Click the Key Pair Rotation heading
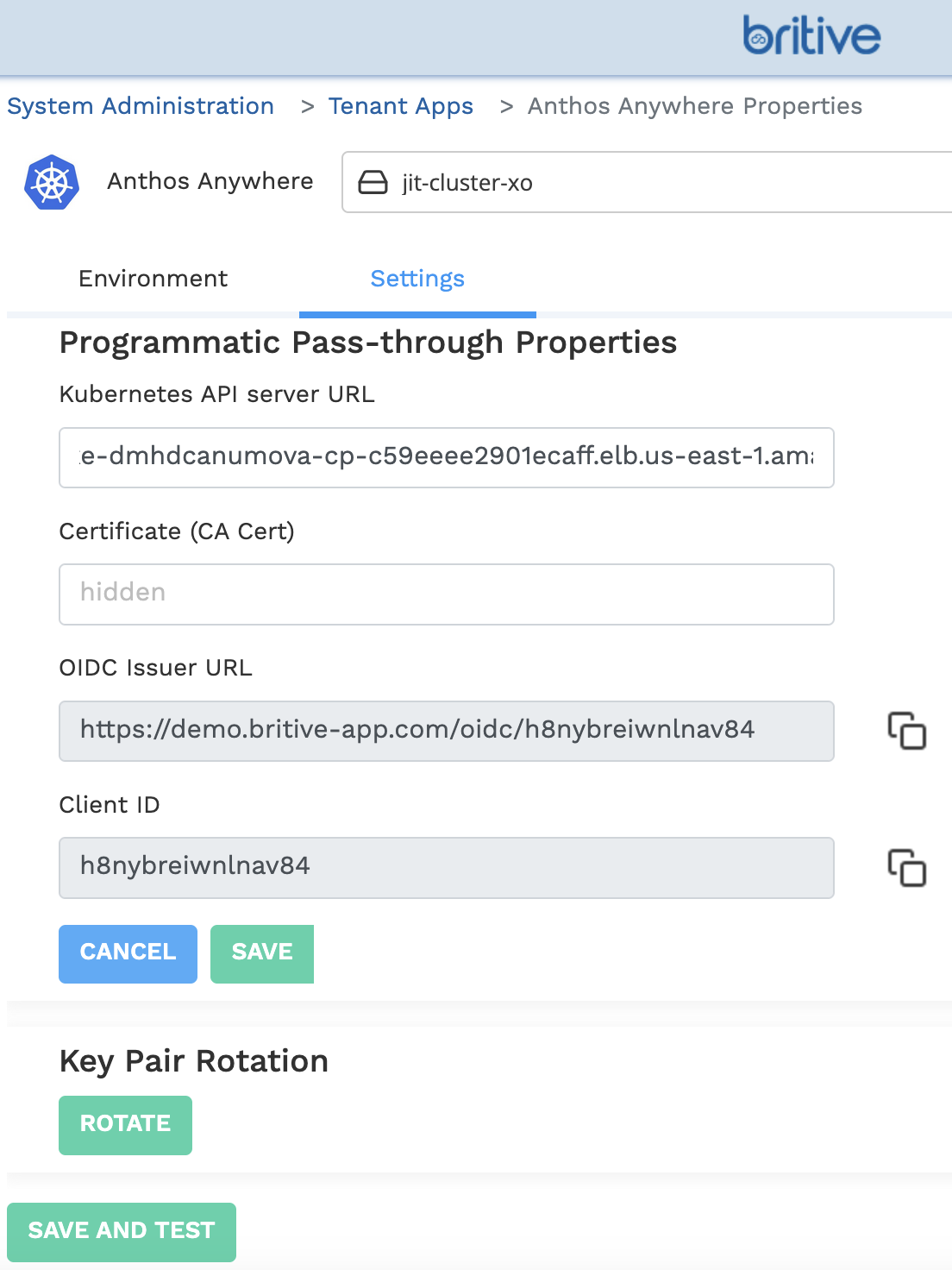The image size is (952, 1270). [194, 1061]
